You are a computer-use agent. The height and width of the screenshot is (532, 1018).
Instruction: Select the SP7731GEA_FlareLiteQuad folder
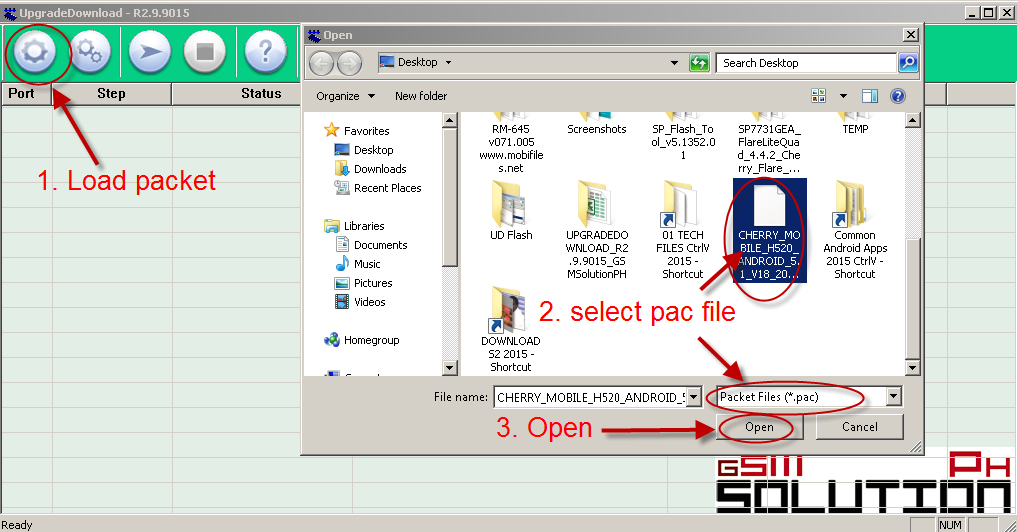[769, 143]
